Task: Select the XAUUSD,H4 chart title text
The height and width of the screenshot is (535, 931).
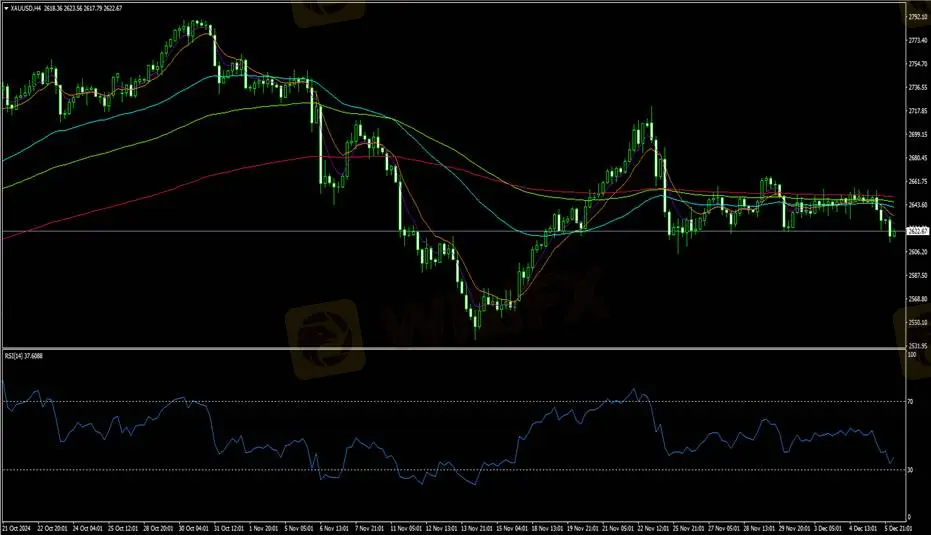Action: pyautogui.click(x=26, y=9)
